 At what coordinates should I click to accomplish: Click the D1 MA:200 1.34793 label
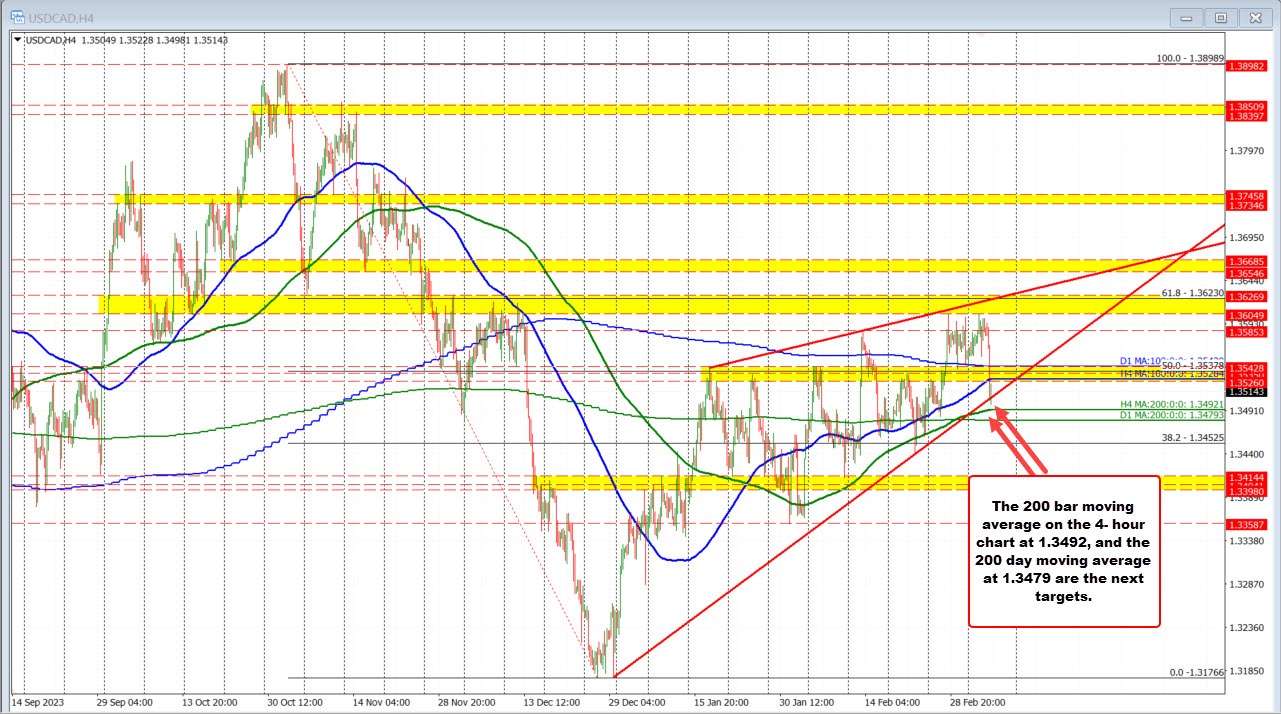point(1171,415)
